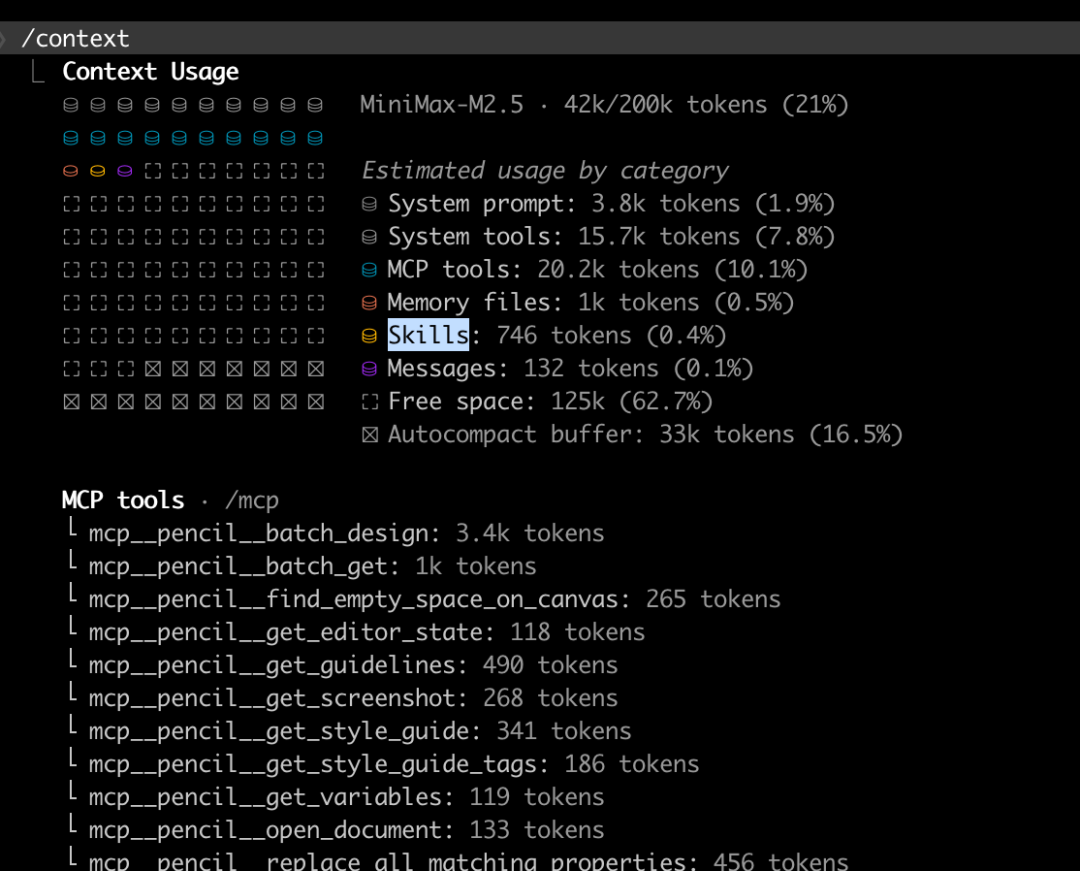1080x871 pixels.
Task: Select the highlighted Skills text
Action: coord(428,335)
